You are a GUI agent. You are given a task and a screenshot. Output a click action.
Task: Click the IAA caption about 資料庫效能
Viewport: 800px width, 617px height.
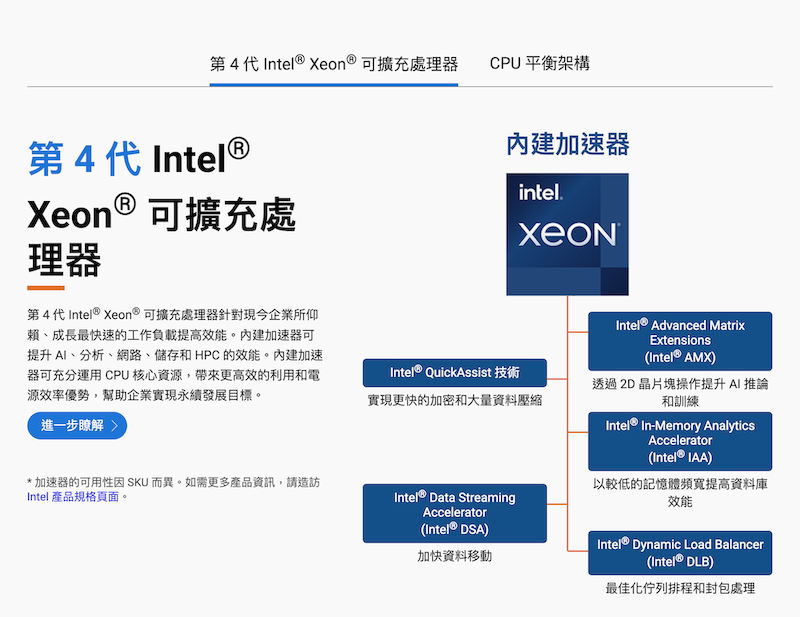tap(679, 492)
